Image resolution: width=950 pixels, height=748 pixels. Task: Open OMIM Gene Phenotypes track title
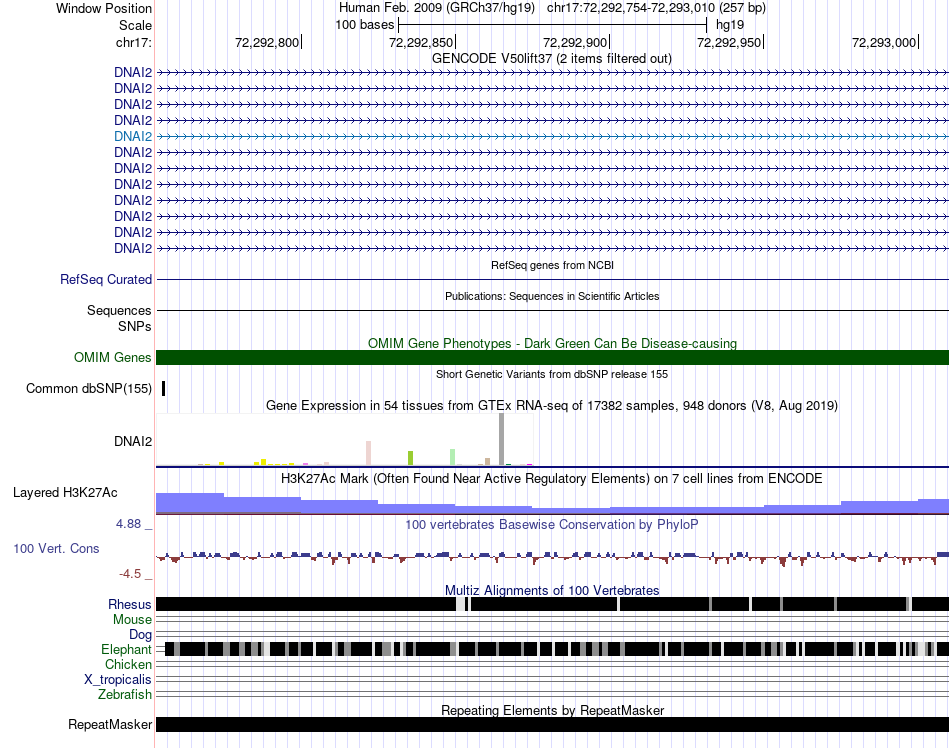(x=552, y=343)
